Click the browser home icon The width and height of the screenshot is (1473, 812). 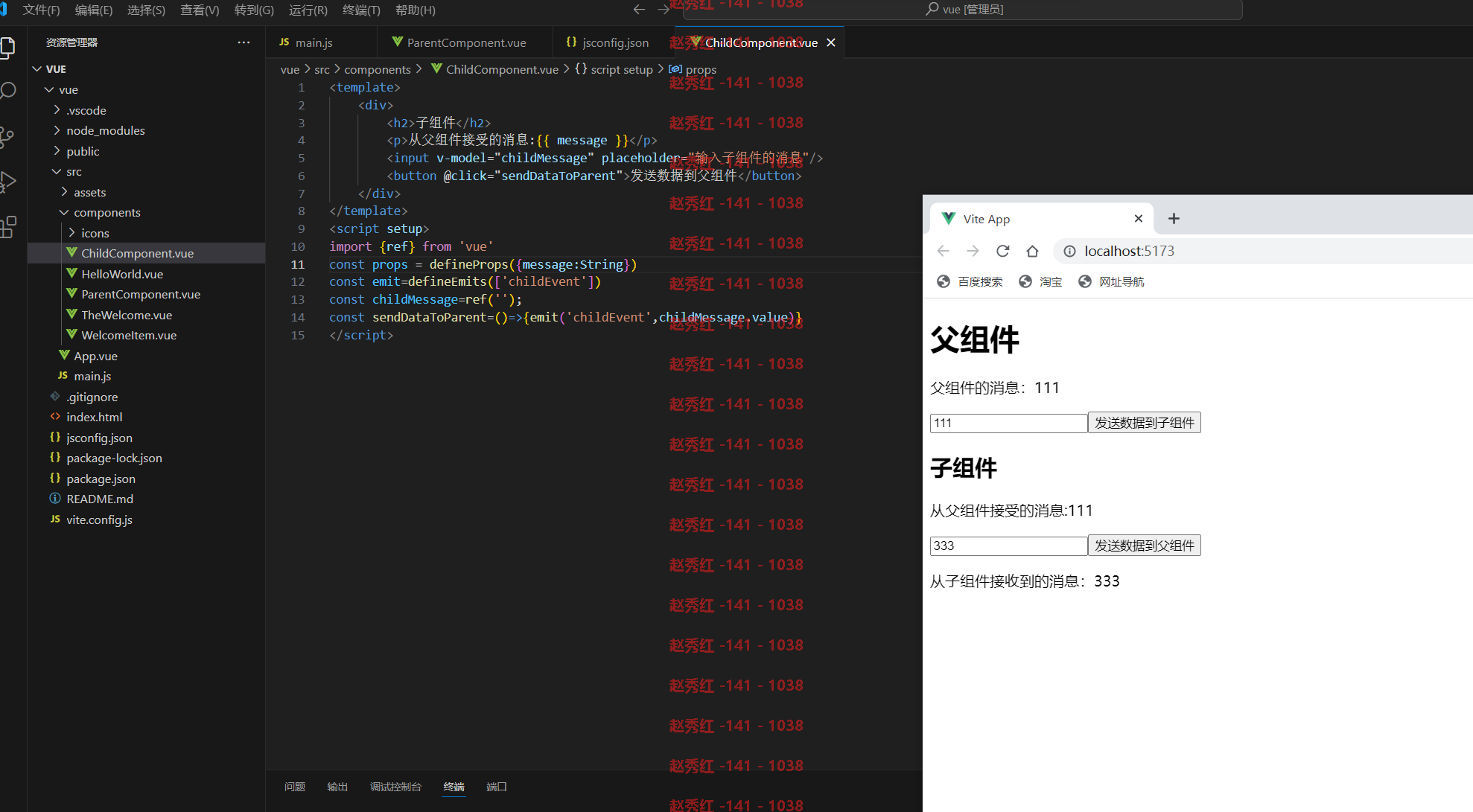coord(1032,251)
